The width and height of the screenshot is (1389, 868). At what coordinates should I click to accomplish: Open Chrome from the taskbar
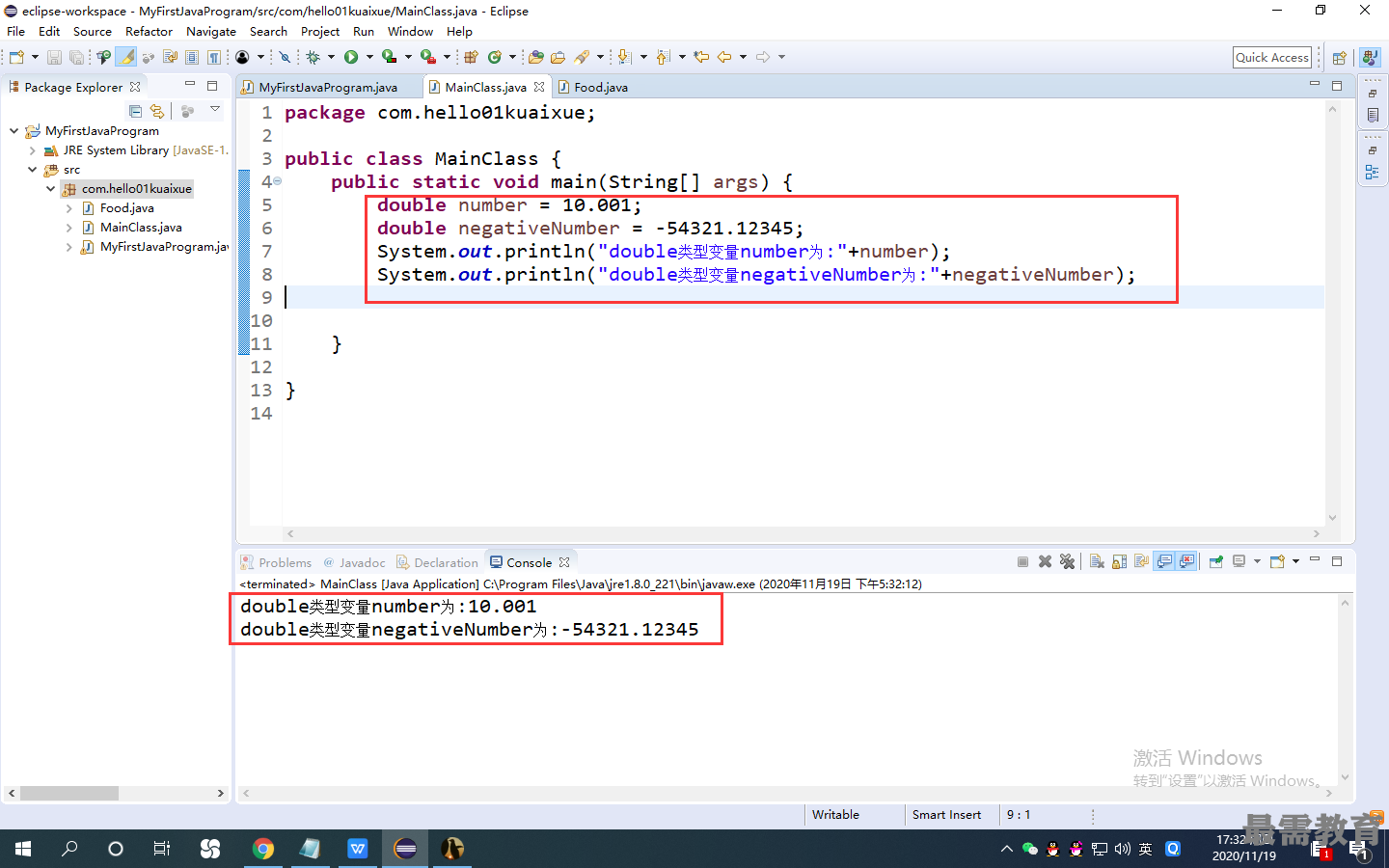coord(262,849)
